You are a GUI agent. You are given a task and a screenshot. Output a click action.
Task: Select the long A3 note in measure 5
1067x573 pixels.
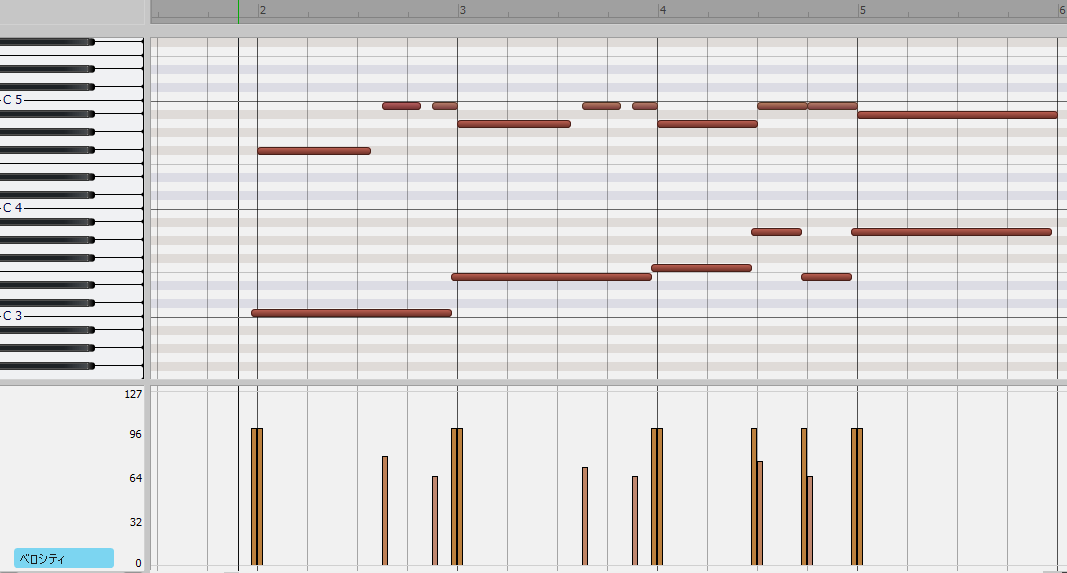[x=951, y=232]
